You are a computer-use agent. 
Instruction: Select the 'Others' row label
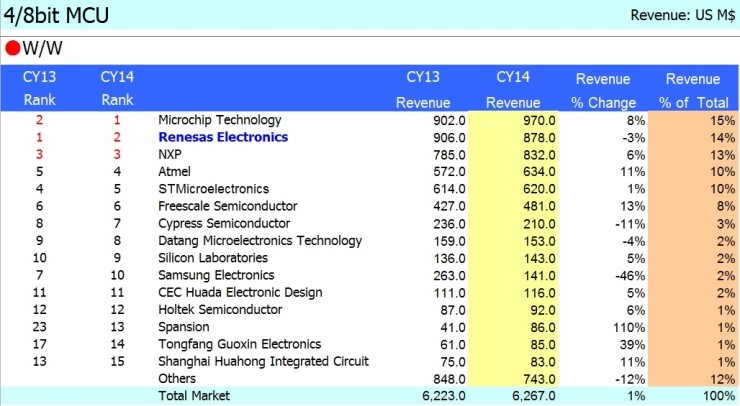click(x=177, y=379)
